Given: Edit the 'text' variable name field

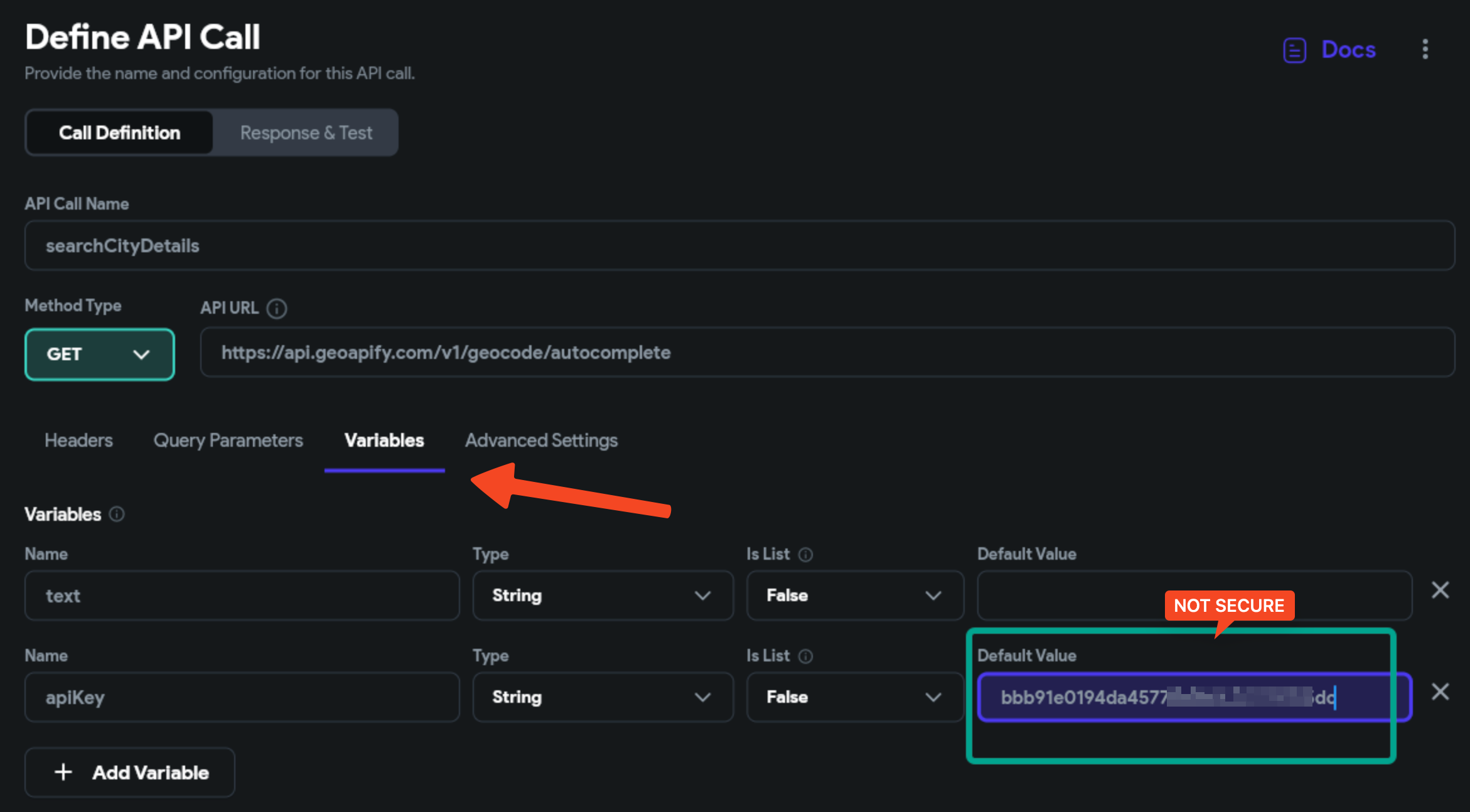Looking at the screenshot, I should pyautogui.click(x=242, y=596).
